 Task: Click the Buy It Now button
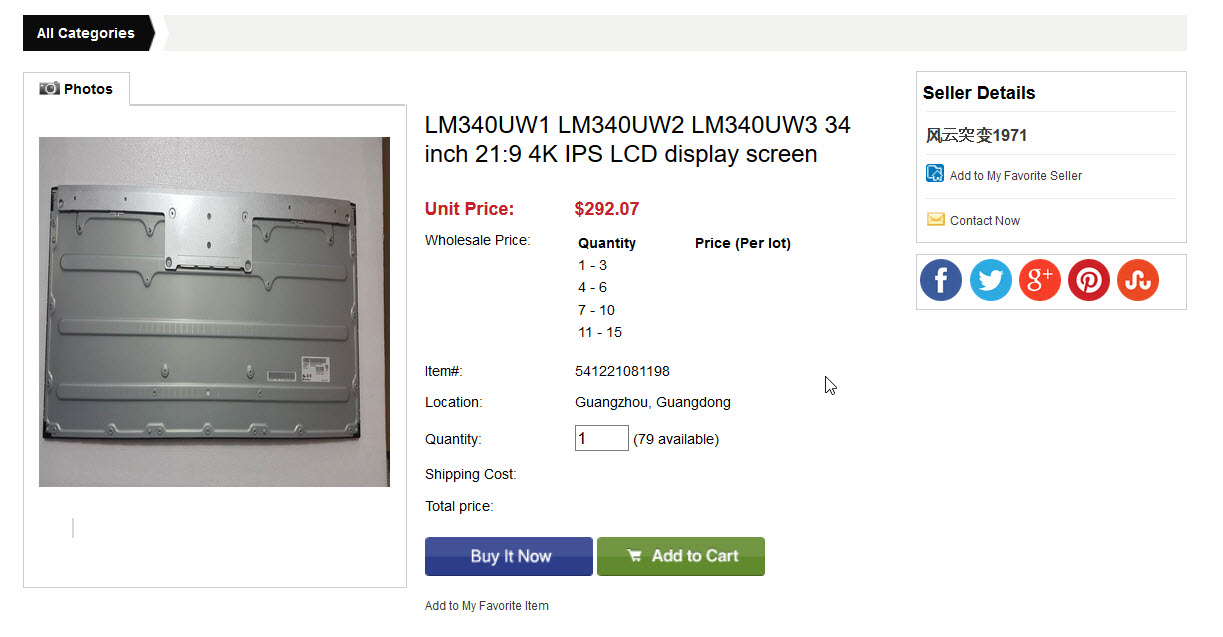(509, 556)
